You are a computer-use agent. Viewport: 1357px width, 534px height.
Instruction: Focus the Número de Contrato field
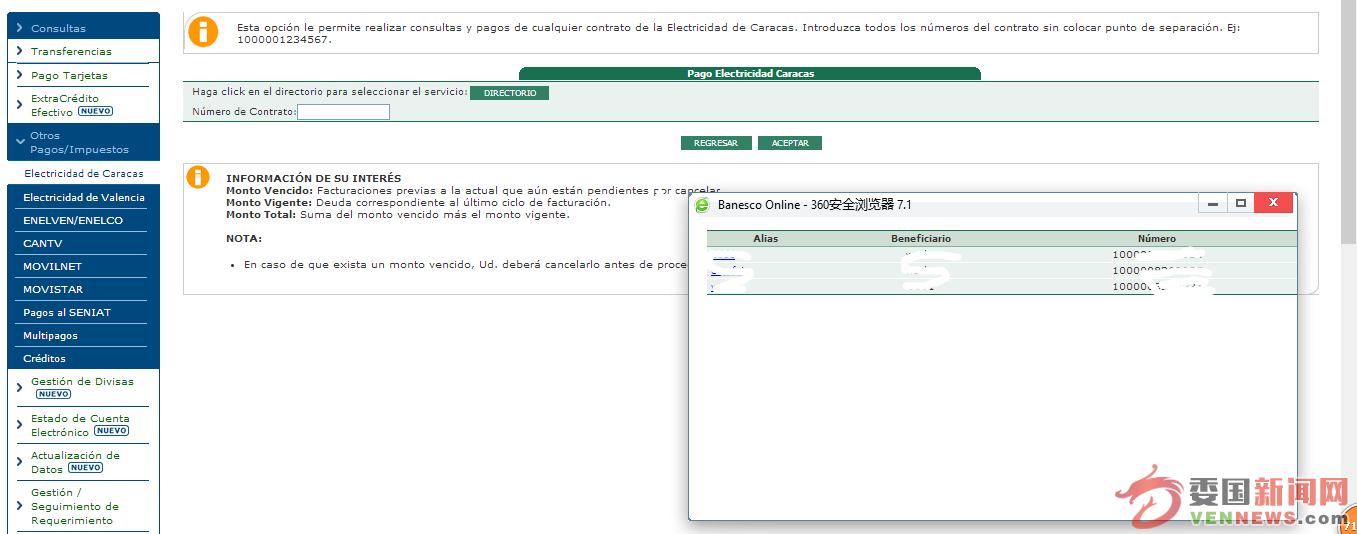[343, 112]
